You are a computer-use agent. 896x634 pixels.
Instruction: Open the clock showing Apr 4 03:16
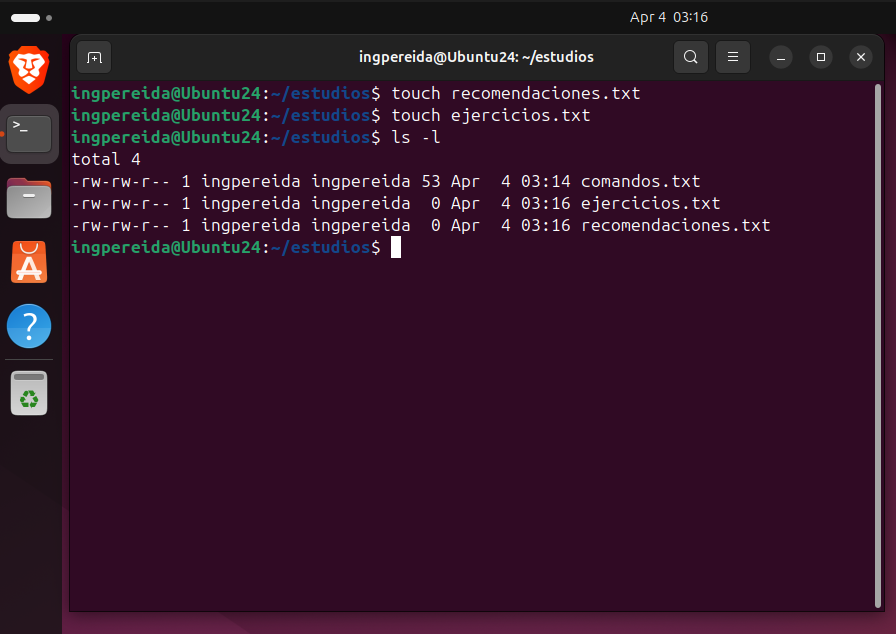669,17
